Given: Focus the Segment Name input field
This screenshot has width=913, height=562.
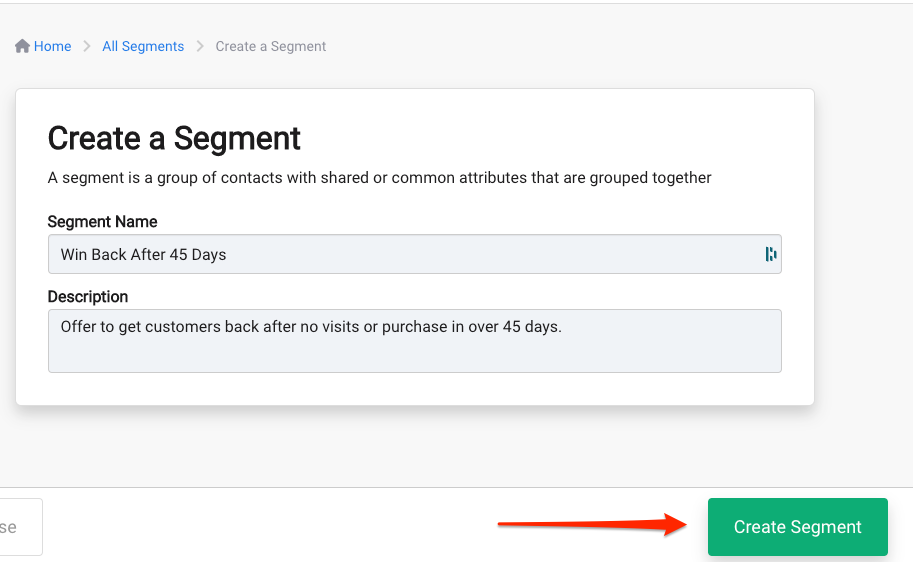Looking at the screenshot, I should (415, 254).
